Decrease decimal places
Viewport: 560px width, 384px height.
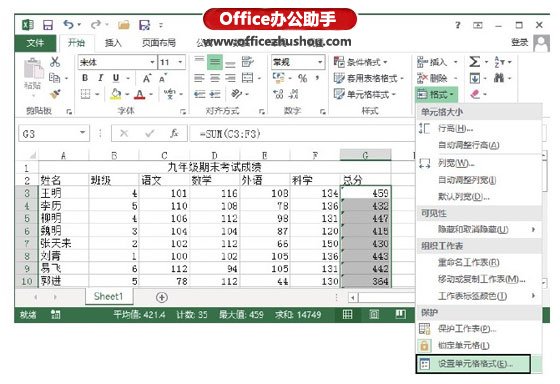pyautogui.click(x=294, y=94)
